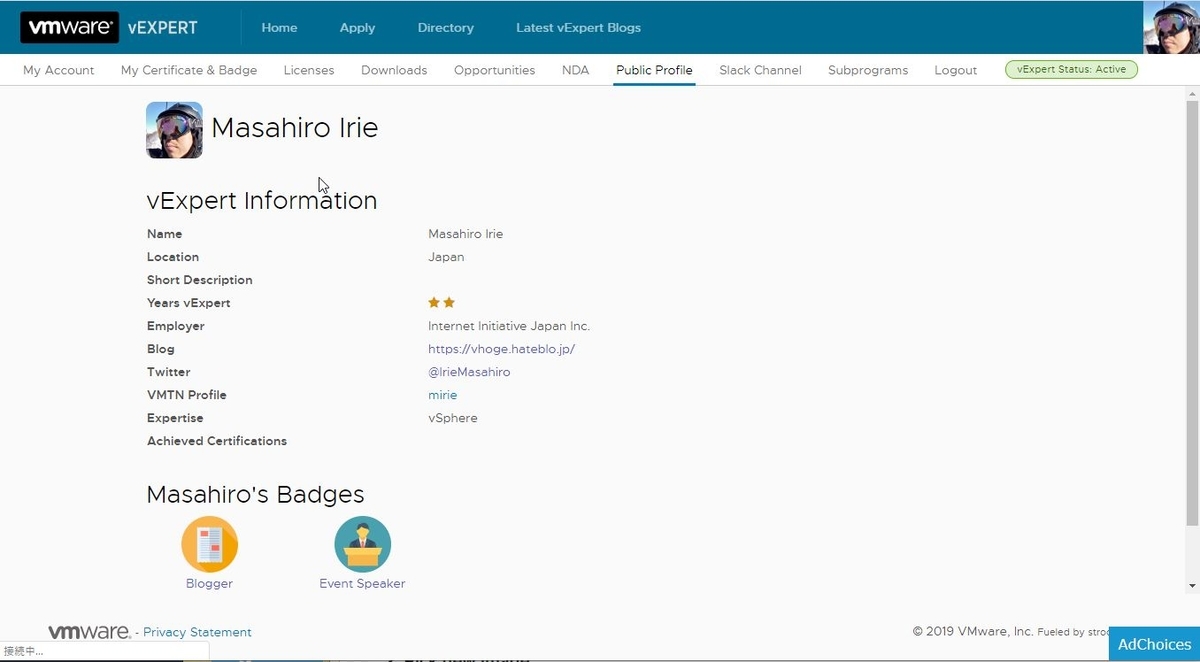Click the scrollbar up arrow

(1192, 94)
